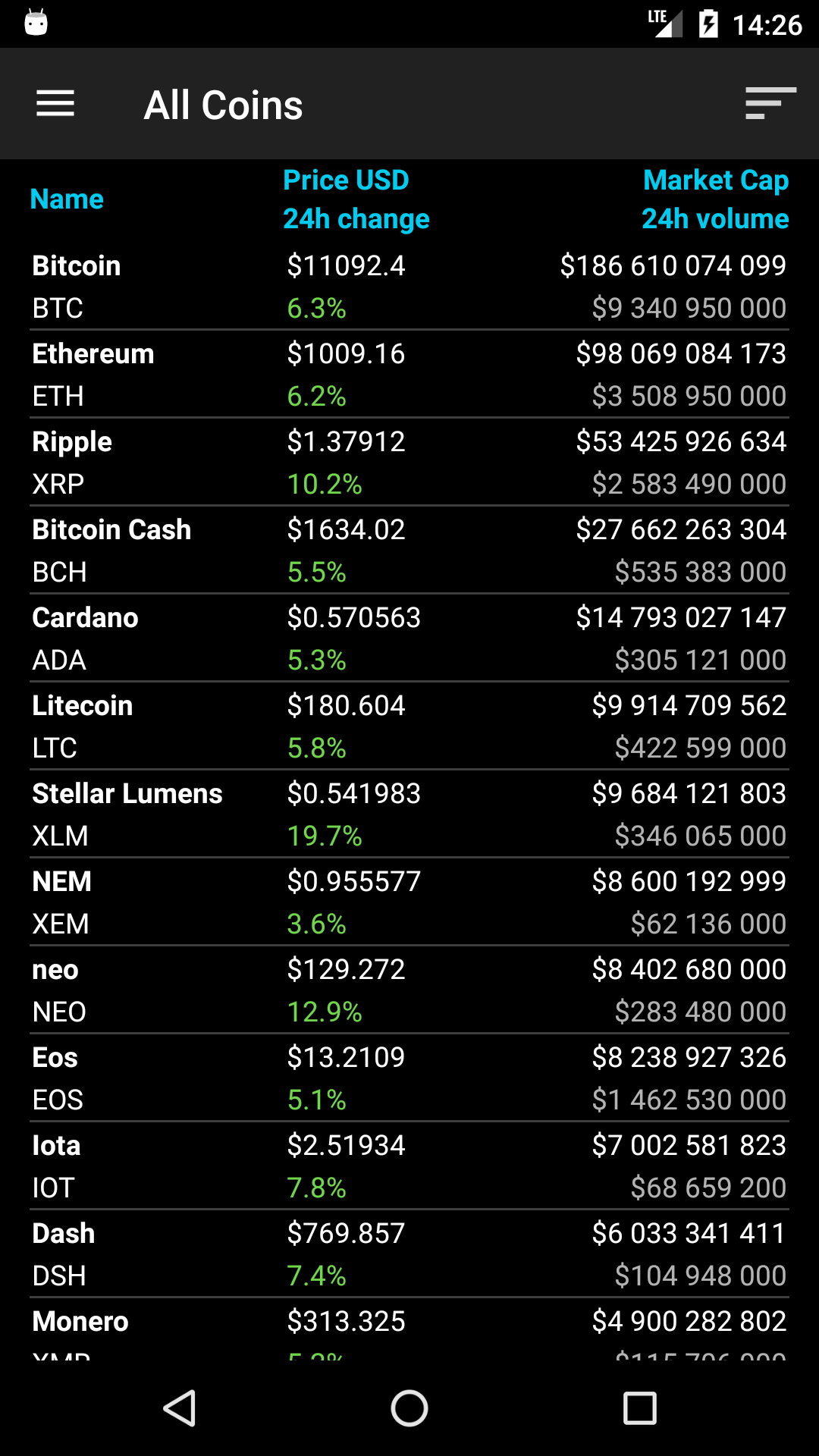Tap the Android back navigation button

180,1408
